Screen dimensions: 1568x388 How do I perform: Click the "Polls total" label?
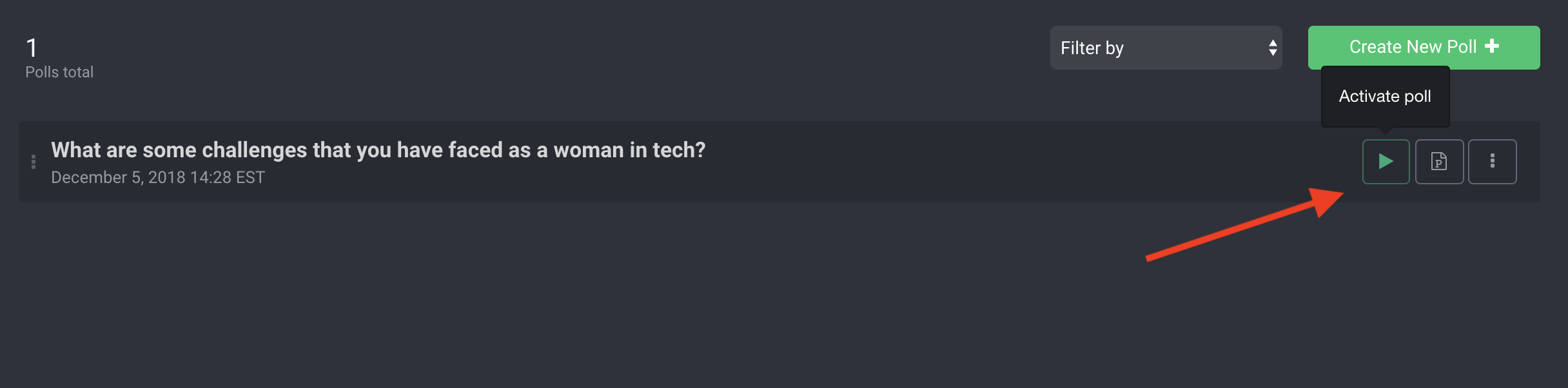coord(59,72)
